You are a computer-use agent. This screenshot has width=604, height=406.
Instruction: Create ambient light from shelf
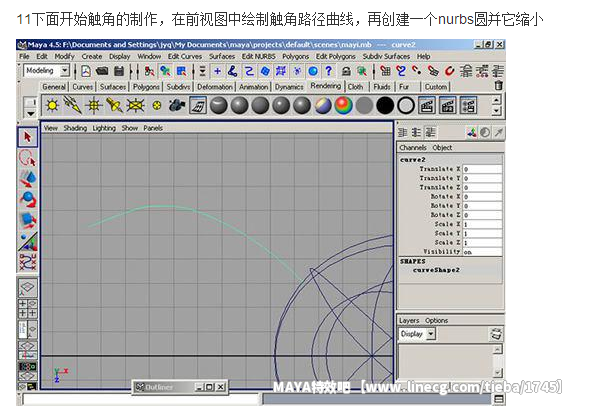(52, 105)
